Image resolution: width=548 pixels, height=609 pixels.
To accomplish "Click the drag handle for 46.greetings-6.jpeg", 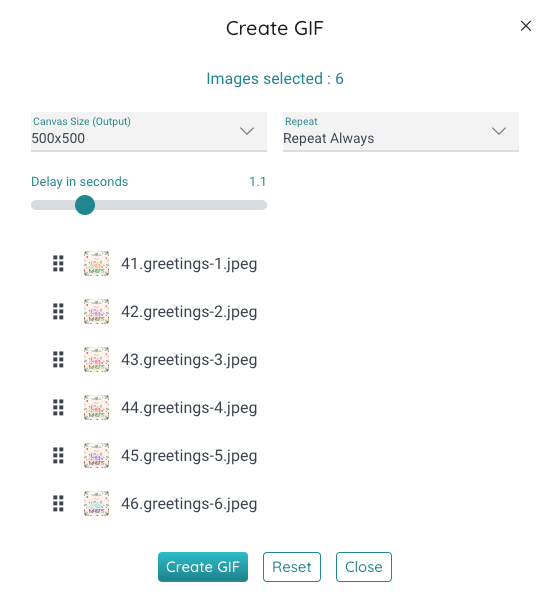I will pyautogui.click(x=58, y=504).
